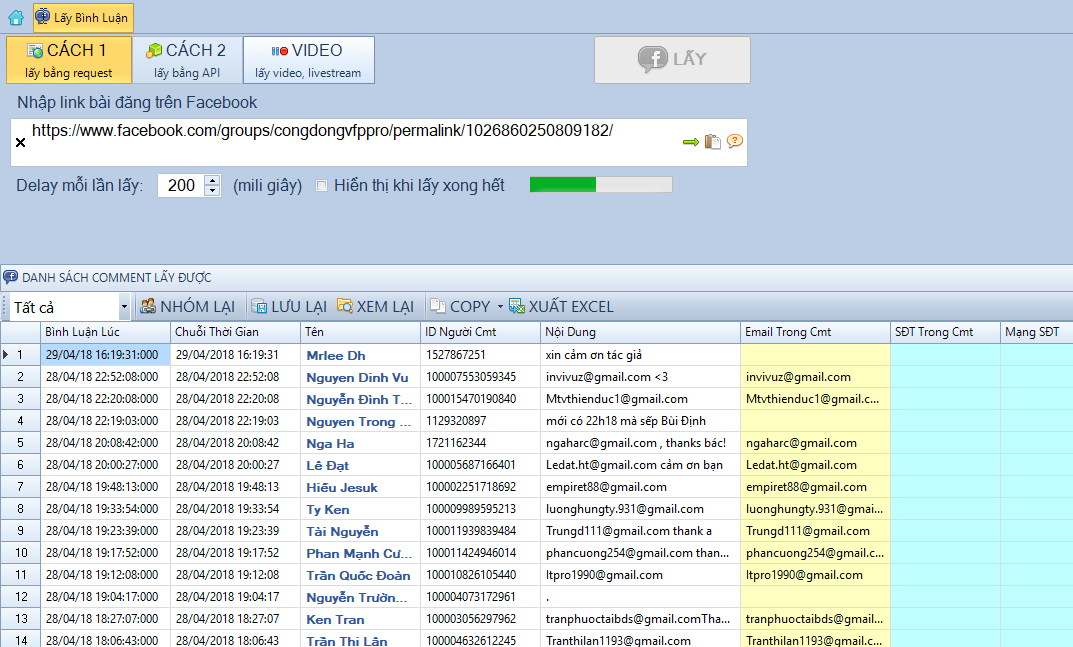Click the green arrow go icon
The width and height of the screenshot is (1073, 647).
tap(690, 142)
